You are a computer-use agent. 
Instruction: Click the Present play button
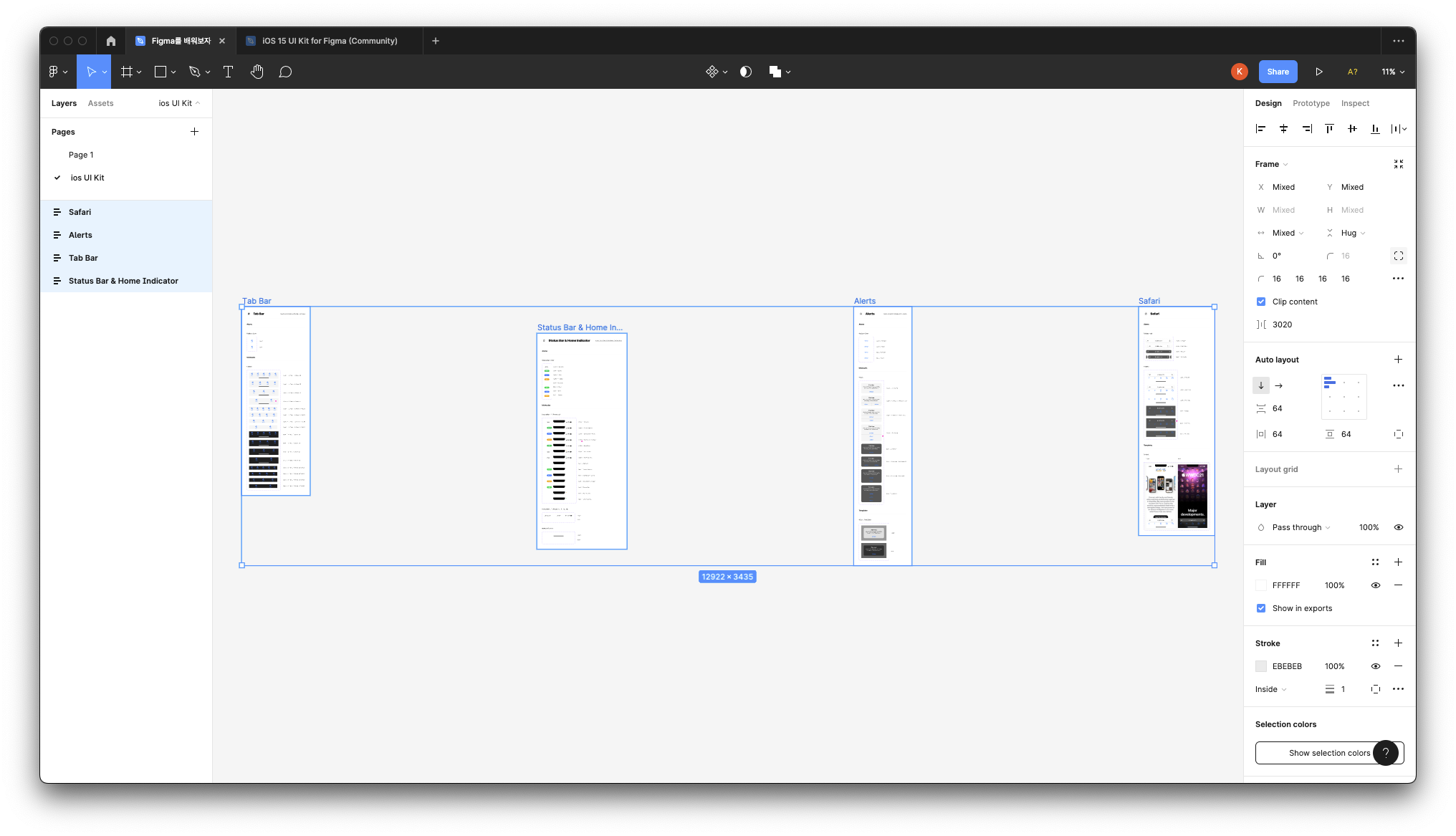pyautogui.click(x=1318, y=72)
